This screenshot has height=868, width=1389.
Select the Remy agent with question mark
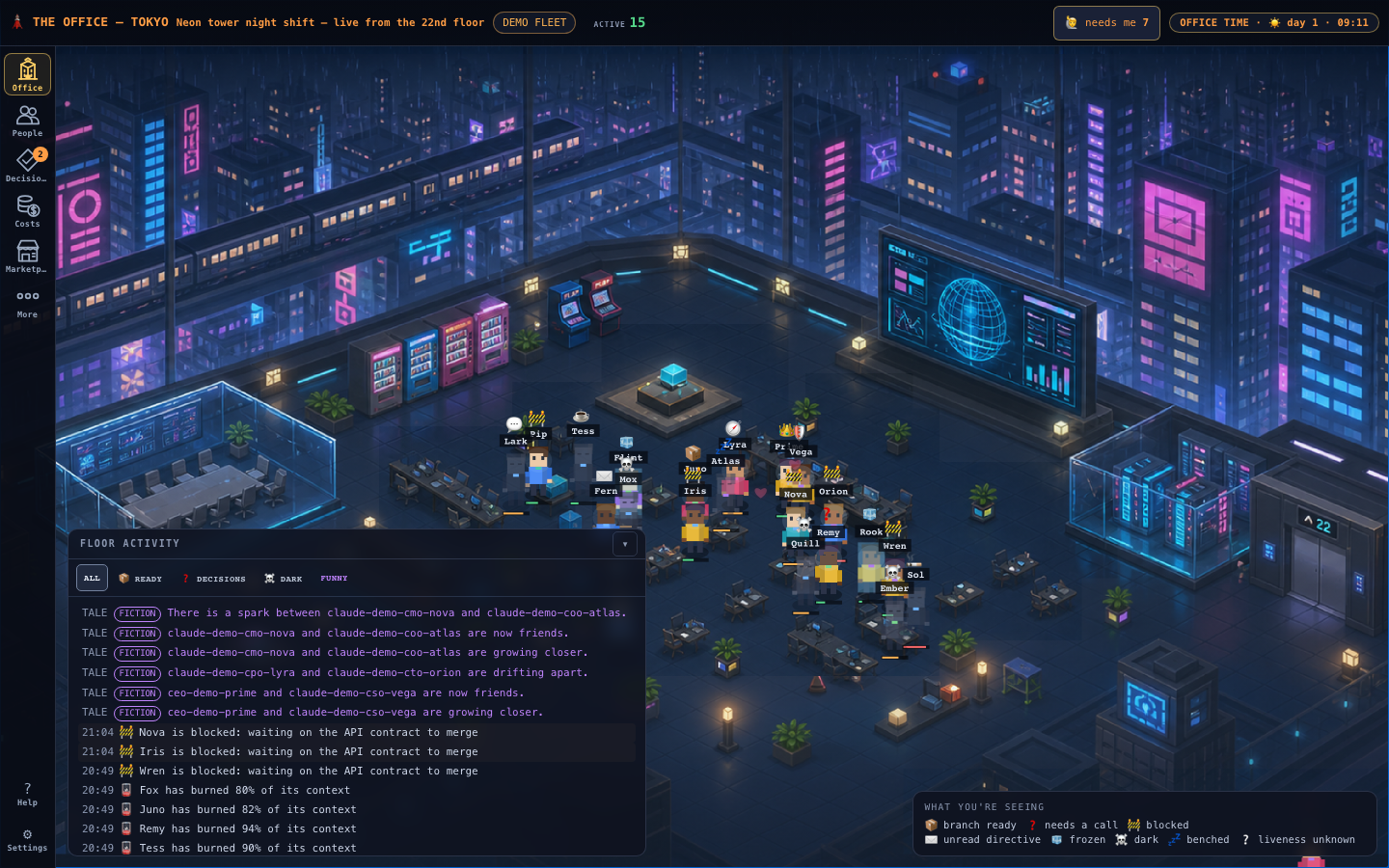[x=829, y=532]
